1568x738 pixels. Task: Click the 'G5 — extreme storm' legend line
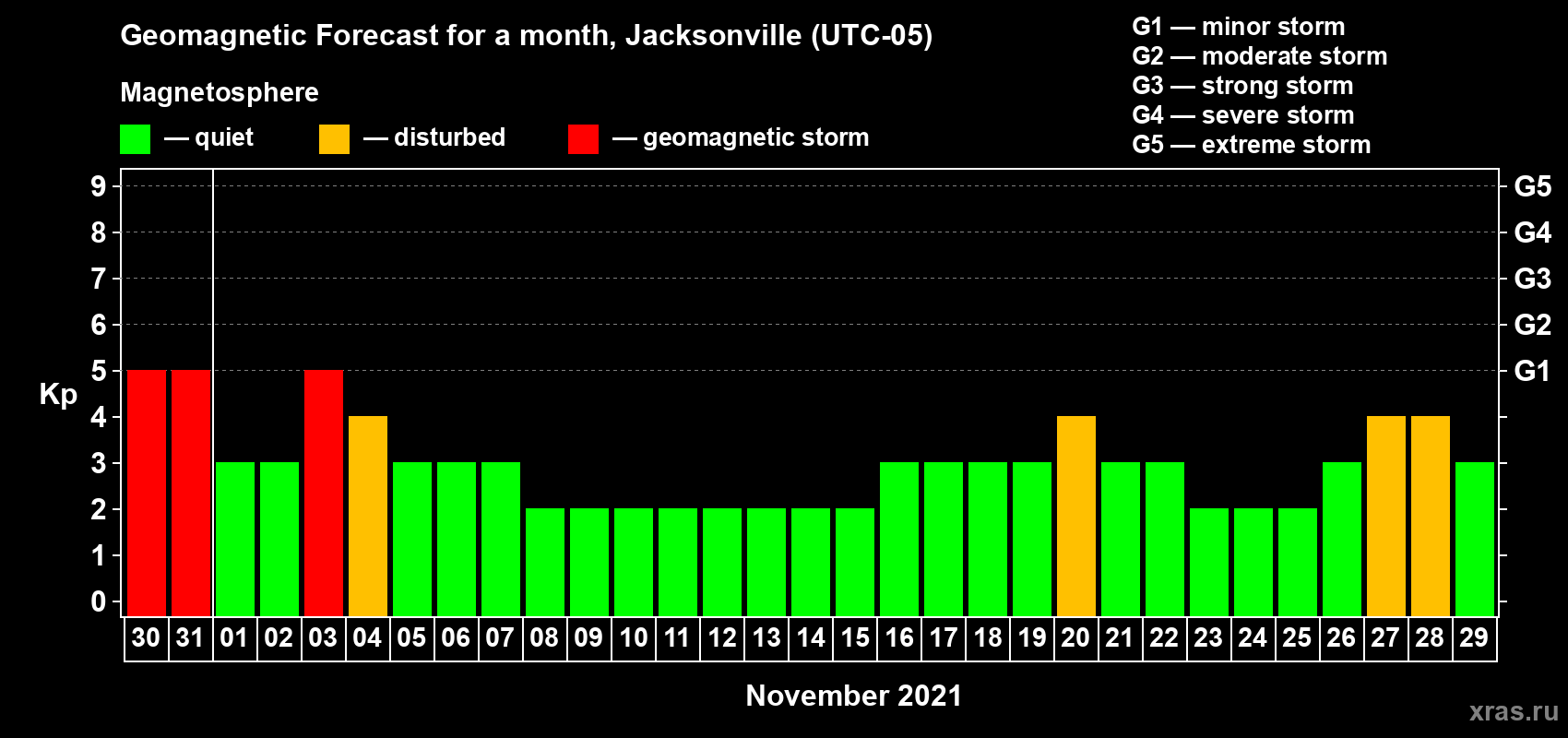(x=1251, y=145)
